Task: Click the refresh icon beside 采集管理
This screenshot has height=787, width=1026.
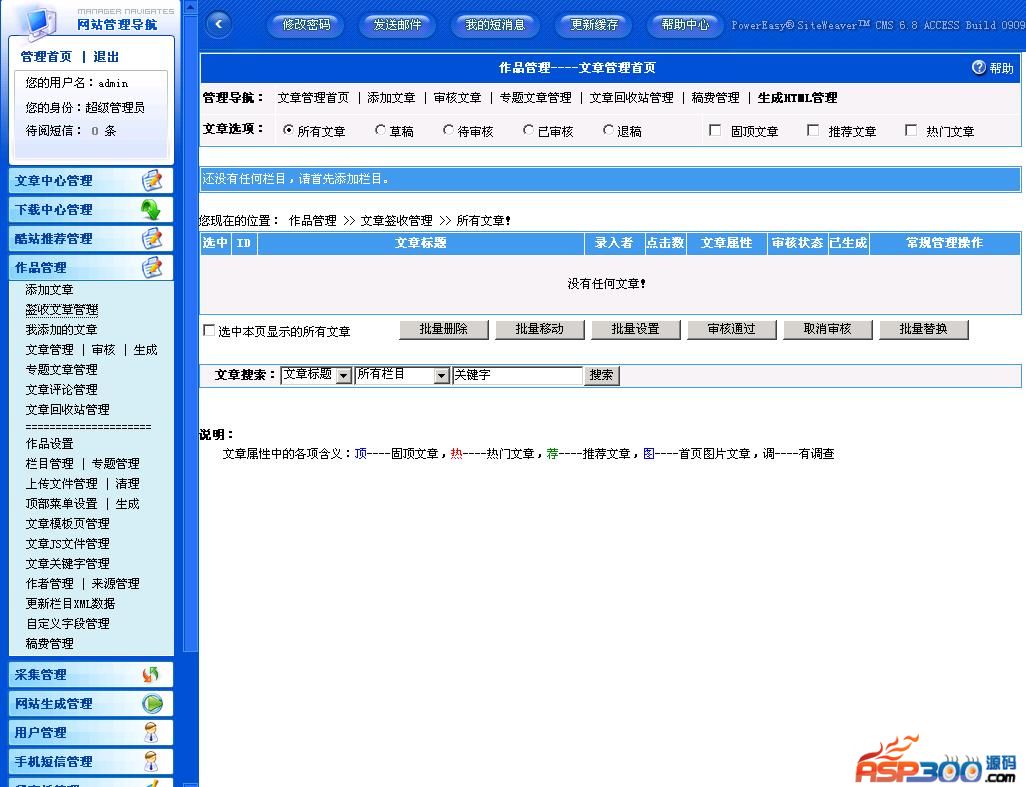Action: 151,674
